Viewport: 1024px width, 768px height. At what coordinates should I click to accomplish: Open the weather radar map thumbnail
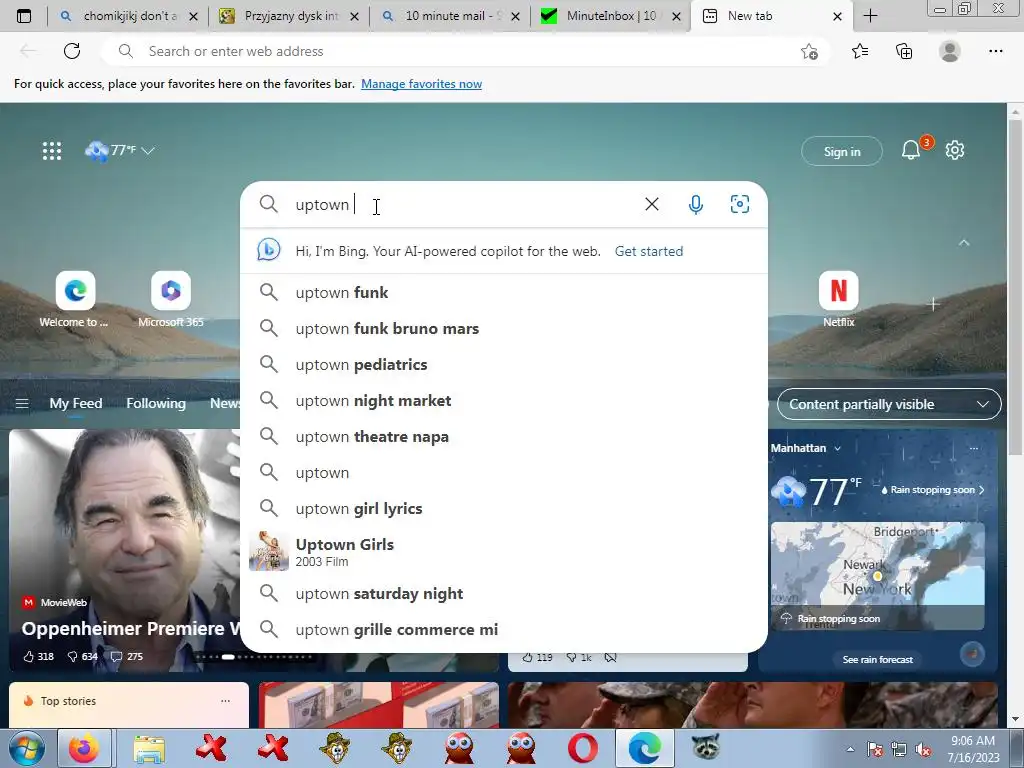pos(878,575)
